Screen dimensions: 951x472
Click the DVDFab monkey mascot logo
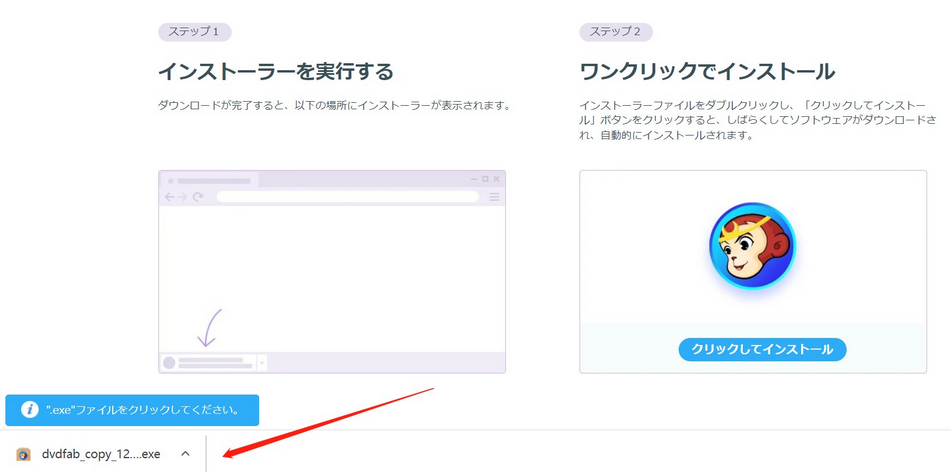click(x=751, y=245)
